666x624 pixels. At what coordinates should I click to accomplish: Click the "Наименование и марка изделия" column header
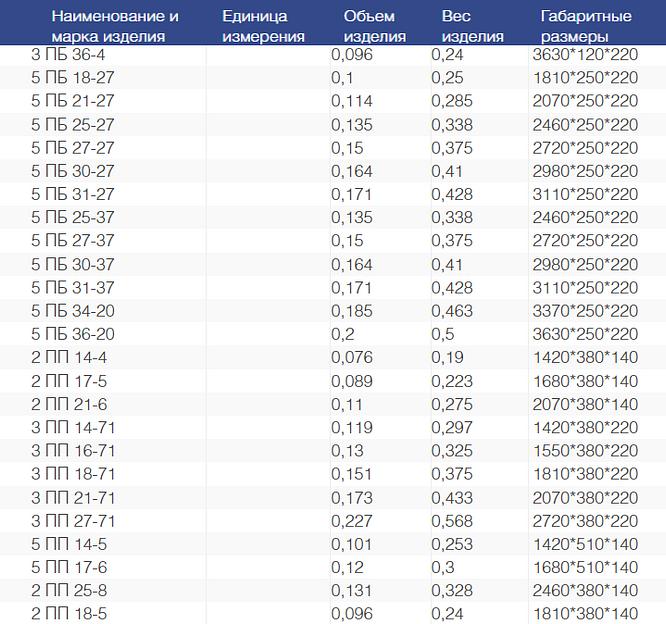click(115, 27)
